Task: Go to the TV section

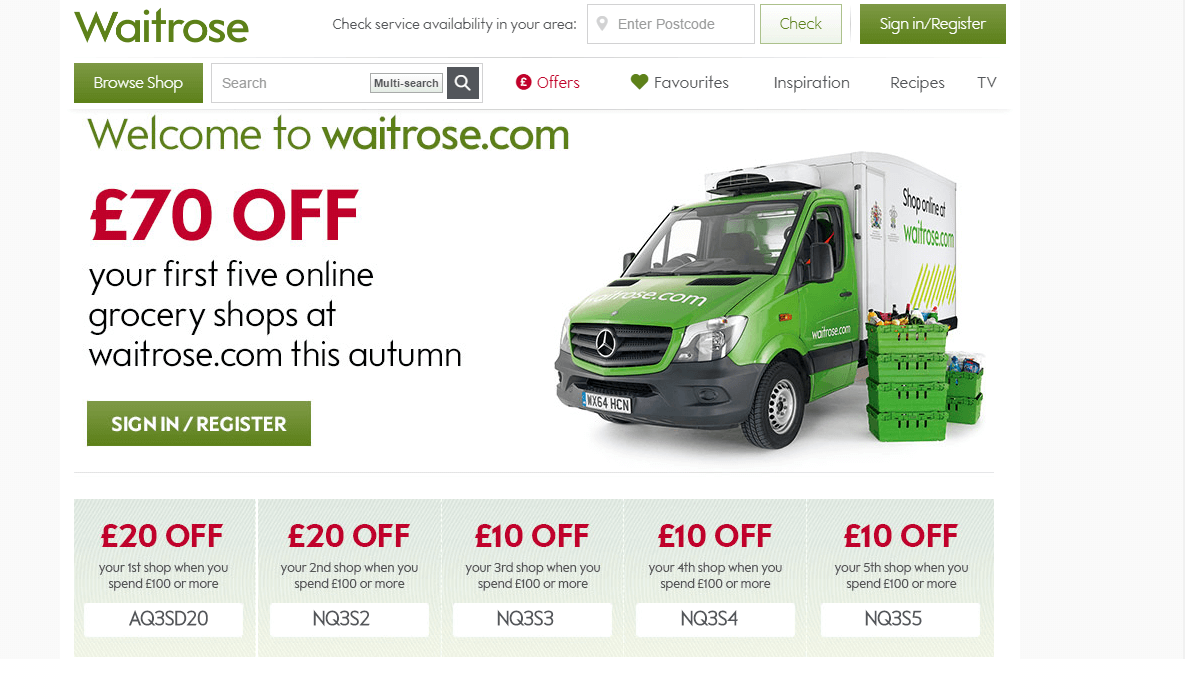Action: pyautogui.click(x=986, y=82)
